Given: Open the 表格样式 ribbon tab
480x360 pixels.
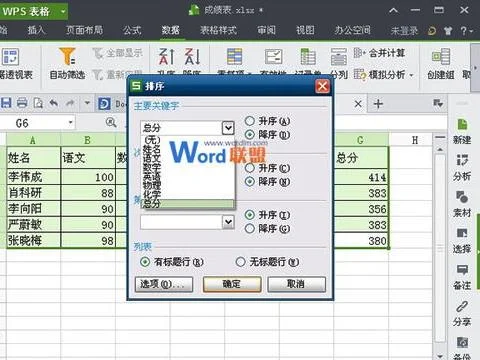Looking at the screenshot, I should coord(219,30).
